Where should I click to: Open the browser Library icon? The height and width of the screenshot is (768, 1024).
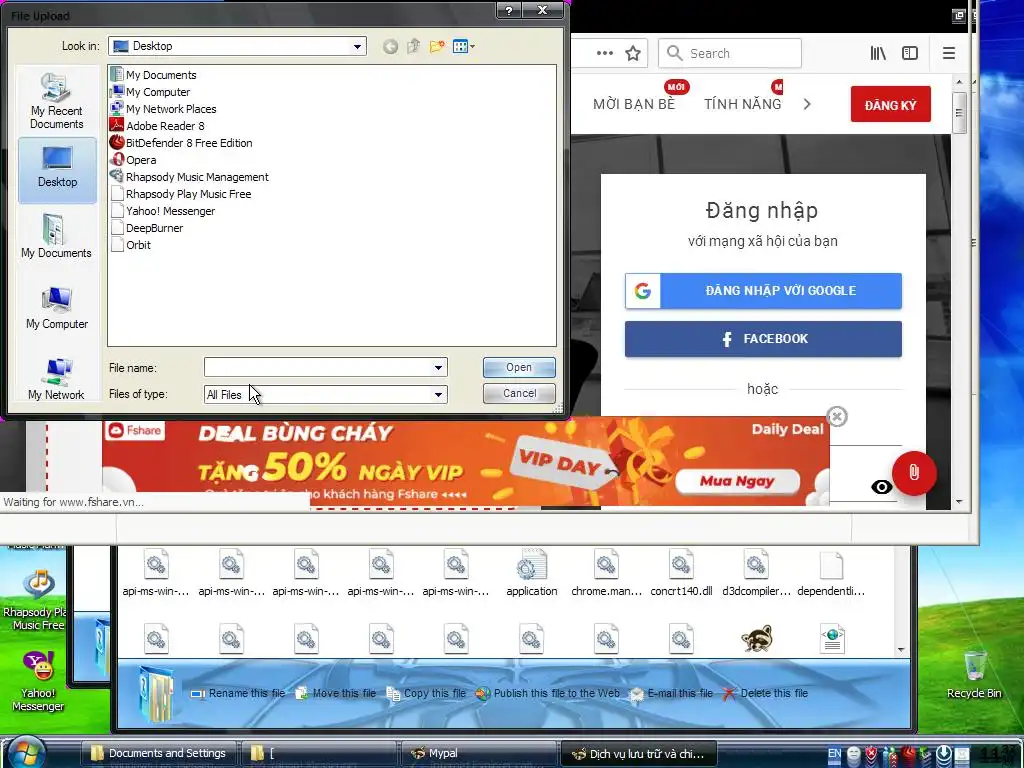pyautogui.click(x=878, y=54)
